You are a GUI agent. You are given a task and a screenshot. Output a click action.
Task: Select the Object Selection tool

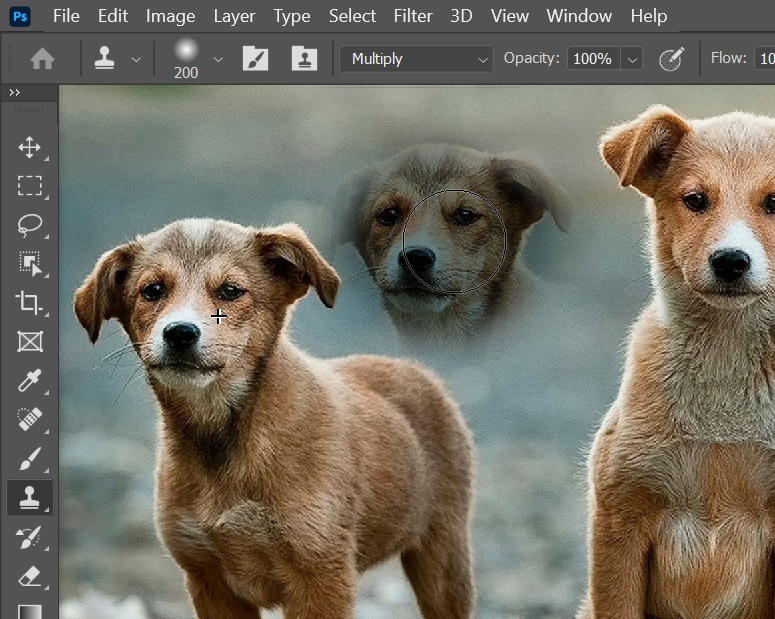pyautogui.click(x=30, y=264)
